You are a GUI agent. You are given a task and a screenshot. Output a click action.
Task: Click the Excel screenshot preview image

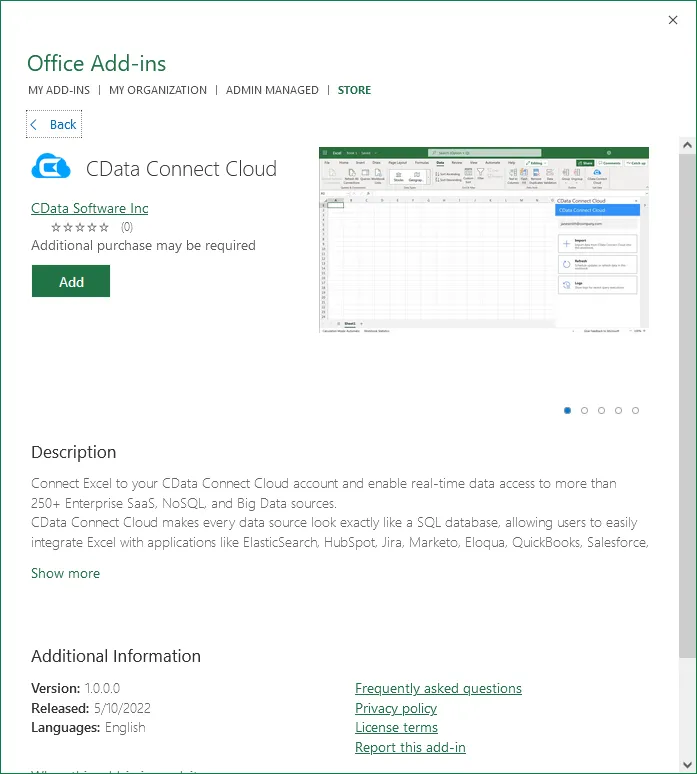point(483,240)
